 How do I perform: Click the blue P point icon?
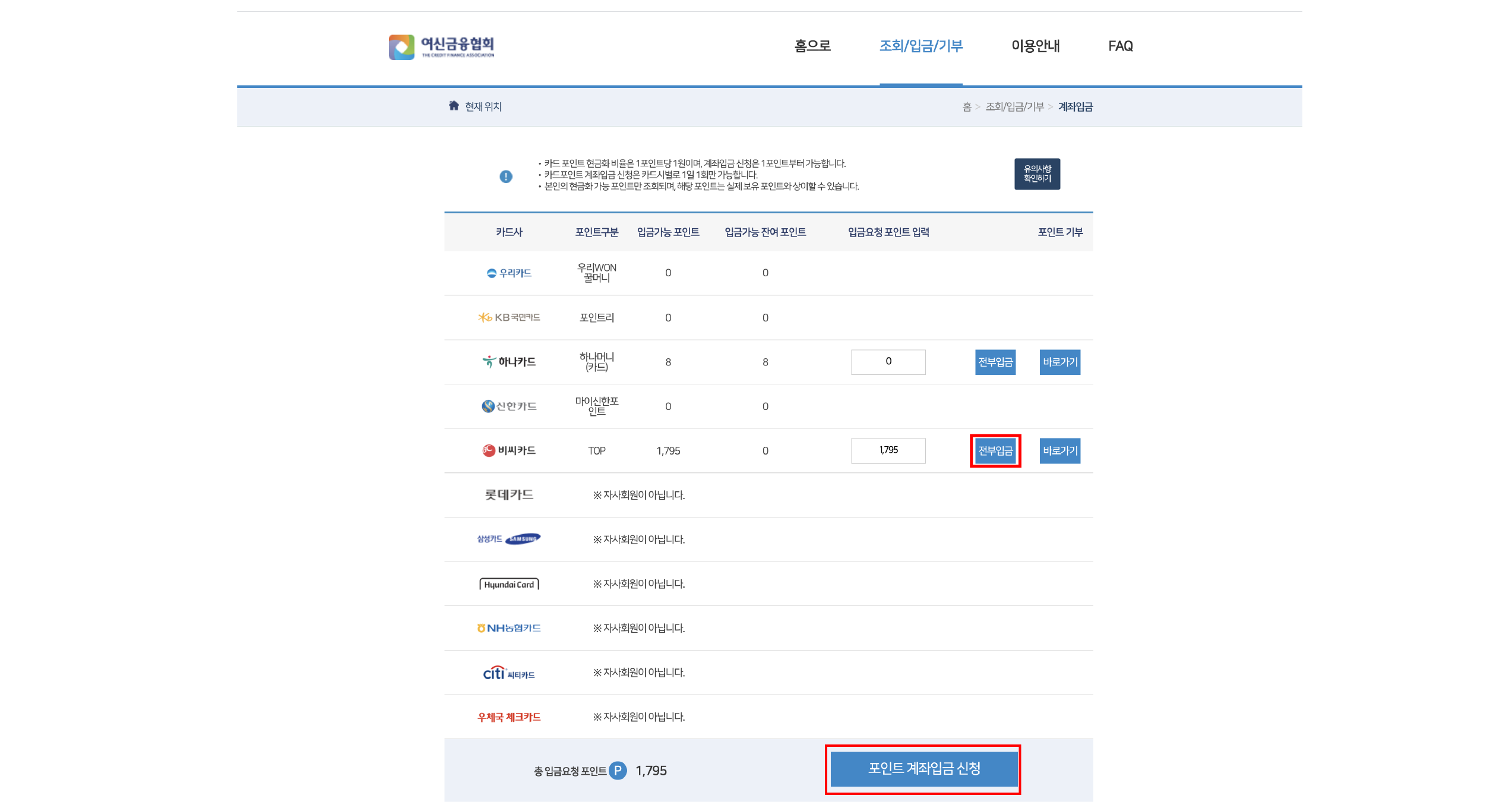[x=618, y=771]
